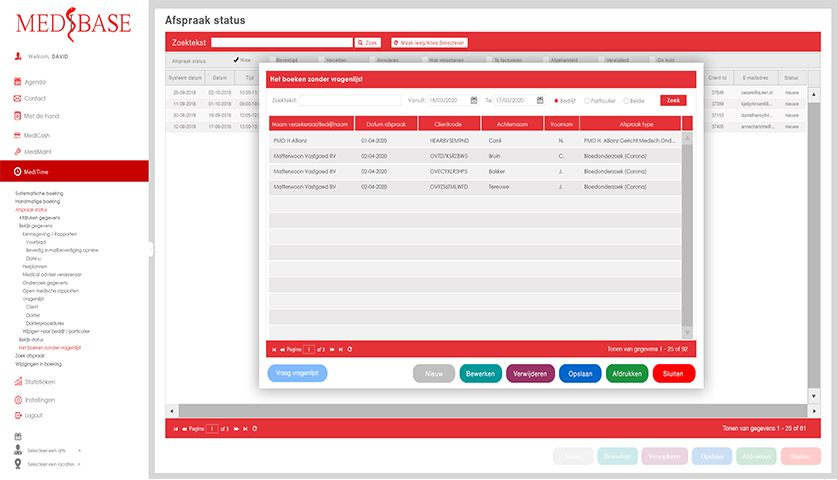Toggle the Niet verschenen status checkbox
837x480 pixels.
point(425,60)
